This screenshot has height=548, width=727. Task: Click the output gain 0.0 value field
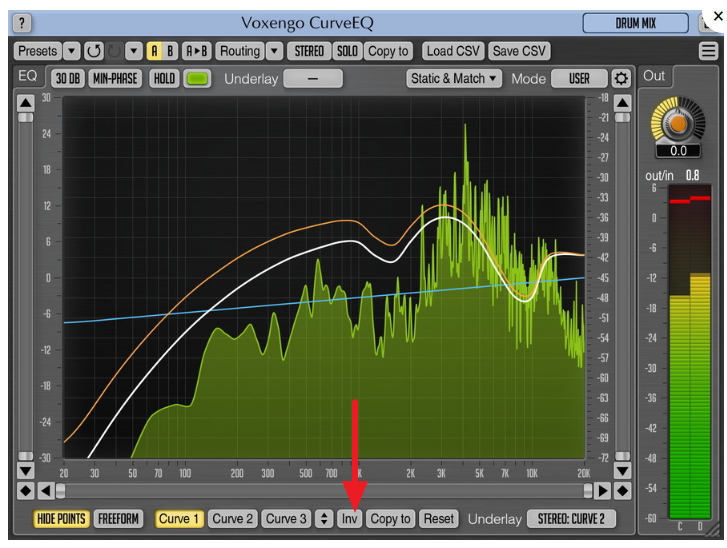678,151
